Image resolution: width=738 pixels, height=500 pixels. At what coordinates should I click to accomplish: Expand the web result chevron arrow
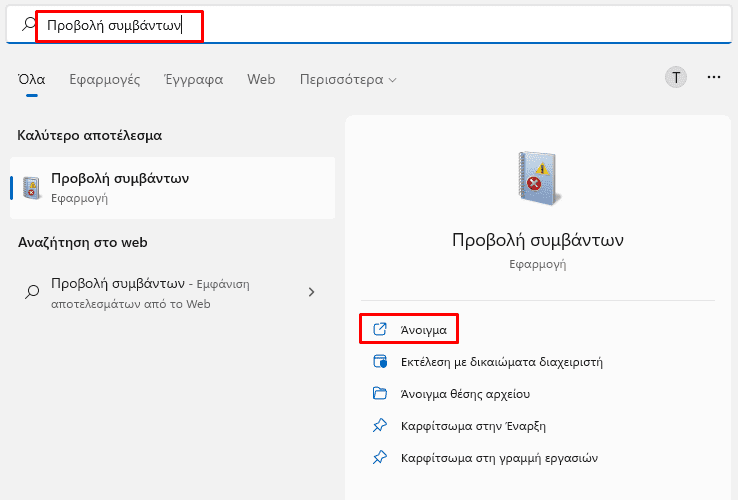pyautogui.click(x=311, y=292)
